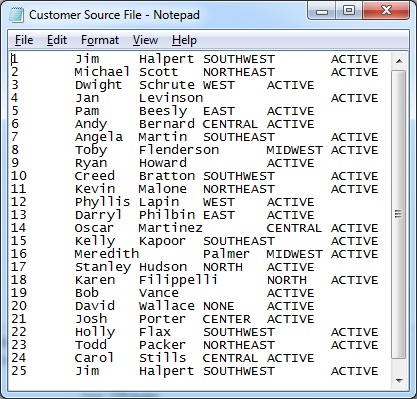Open the View menu
This screenshot has width=417, height=399.
click(x=145, y=40)
